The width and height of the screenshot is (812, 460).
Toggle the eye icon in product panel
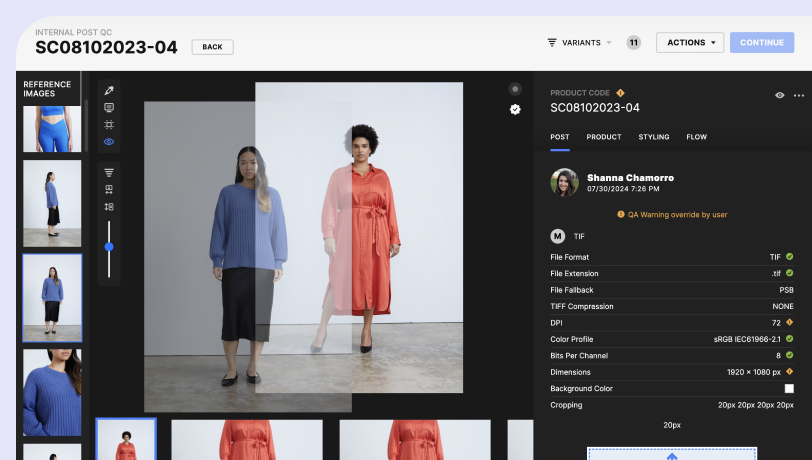click(x=779, y=95)
